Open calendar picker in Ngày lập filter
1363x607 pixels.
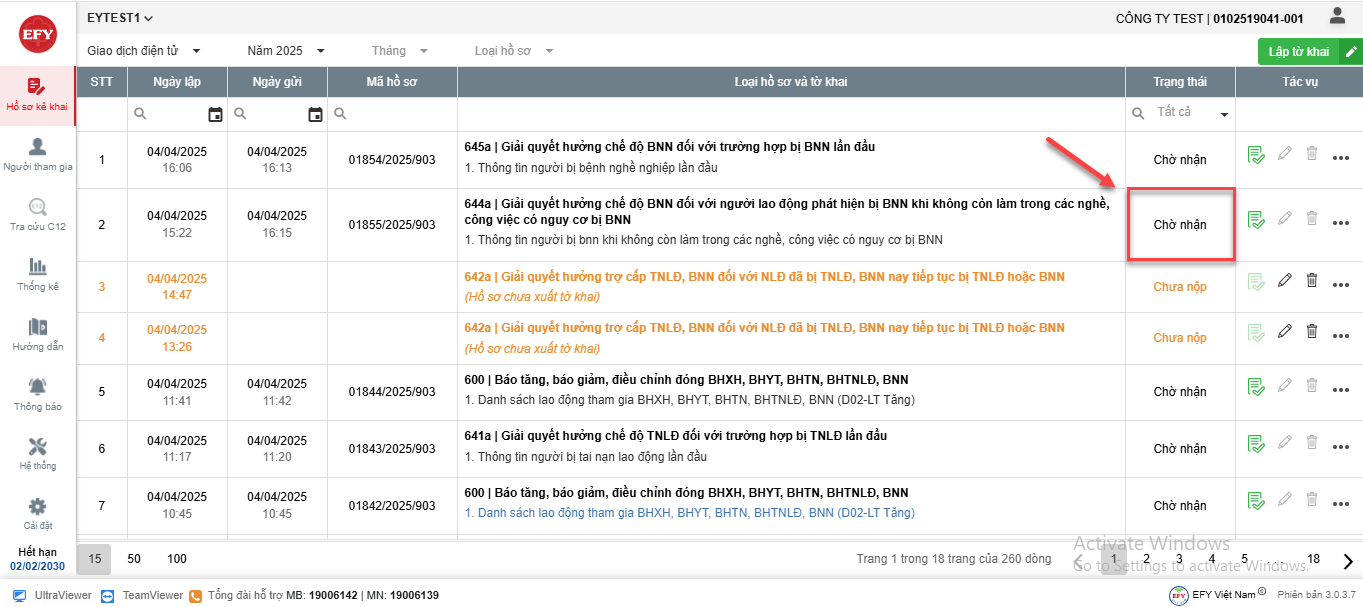(x=215, y=115)
